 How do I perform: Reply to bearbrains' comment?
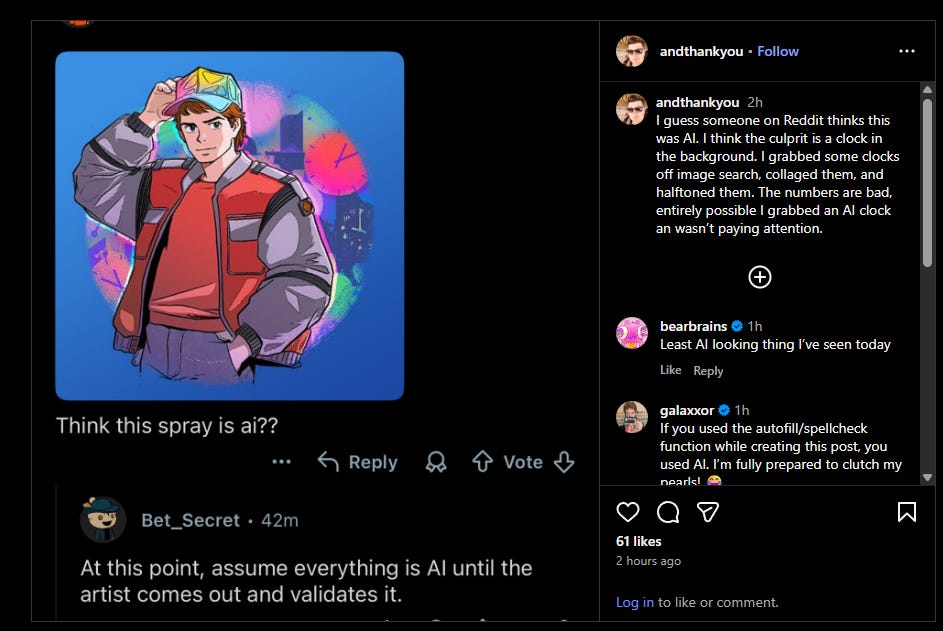tap(709, 370)
